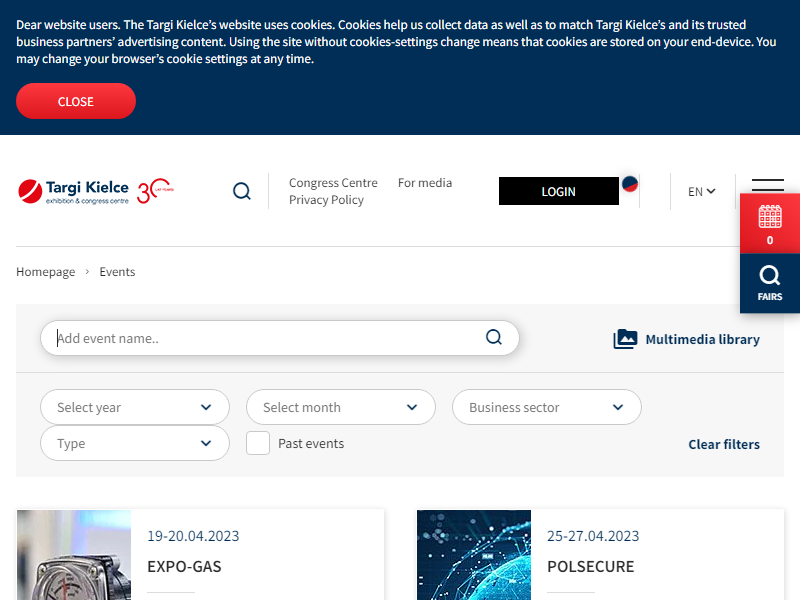Image resolution: width=800 pixels, height=600 pixels.
Task: Open site search magnifier in header
Action: (x=242, y=191)
